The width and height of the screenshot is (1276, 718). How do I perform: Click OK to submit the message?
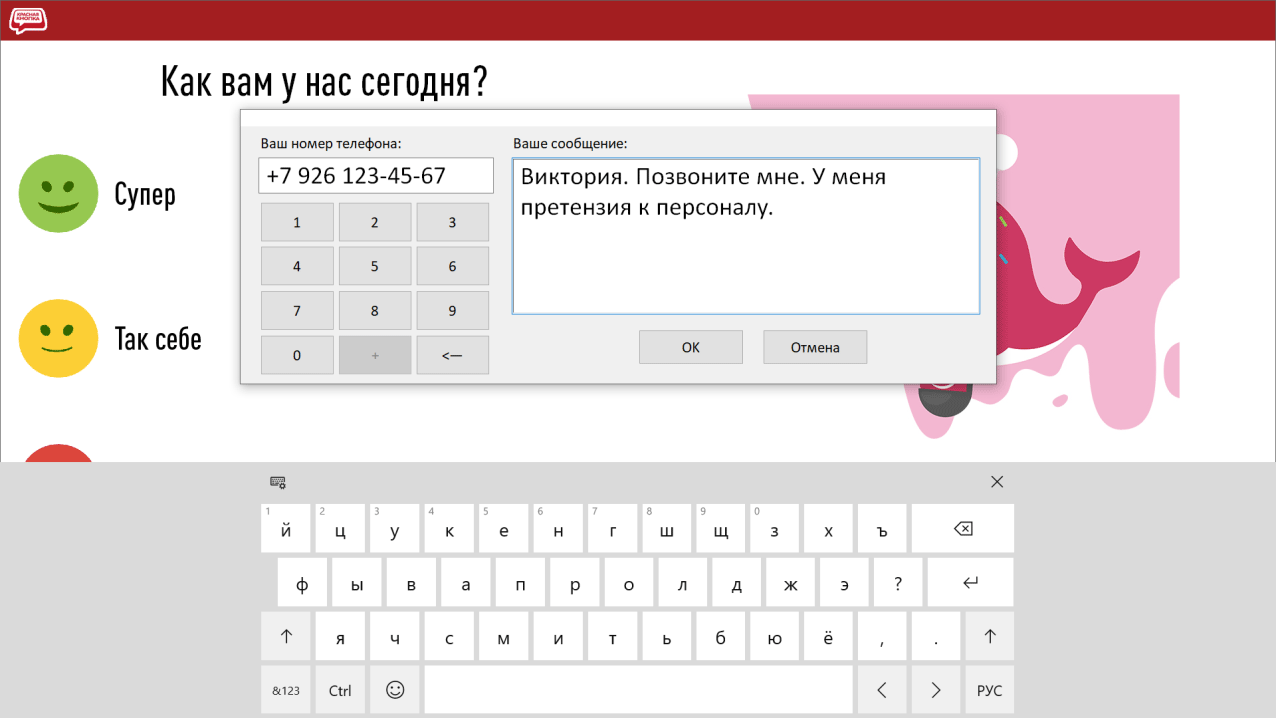pyautogui.click(x=690, y=347)
